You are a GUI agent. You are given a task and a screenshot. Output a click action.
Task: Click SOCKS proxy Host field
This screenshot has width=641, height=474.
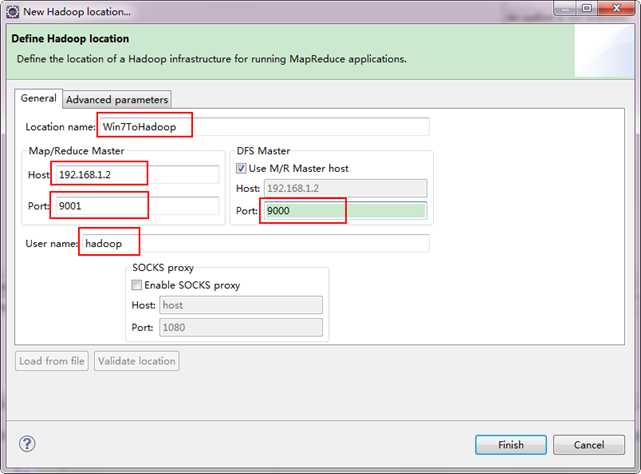[x=241, y=305]
